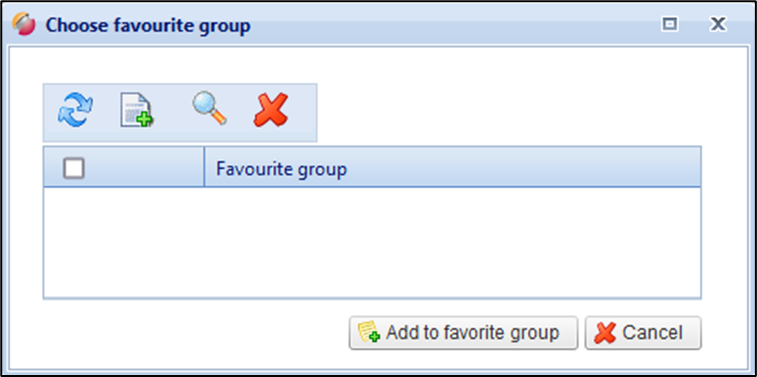Image resolution: width=757 pixels, height=377 pixels.
Task: Click the Choose favourite group title bar
Action: (x=338, y=24)
